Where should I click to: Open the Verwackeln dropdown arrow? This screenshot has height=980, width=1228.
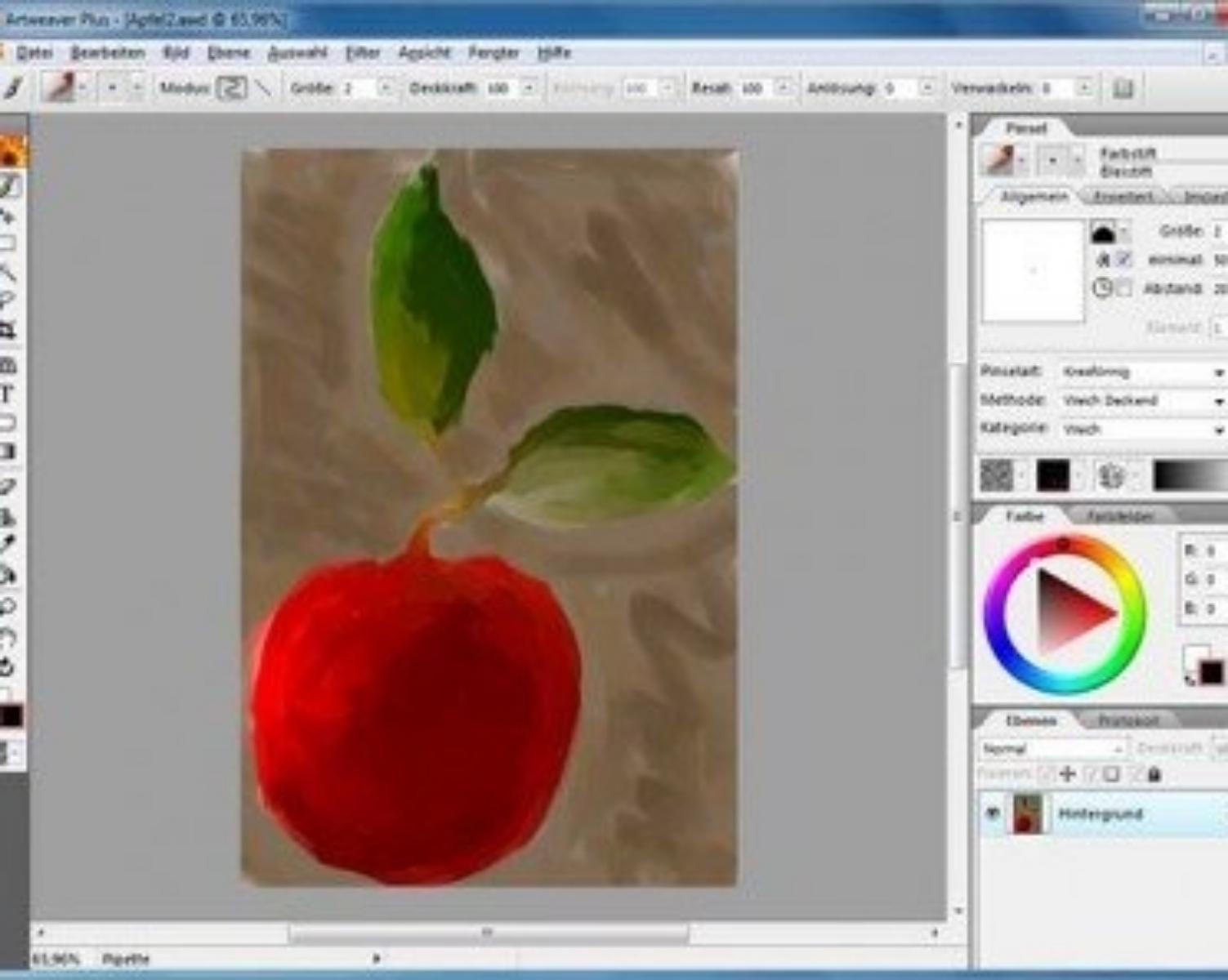1084,88
